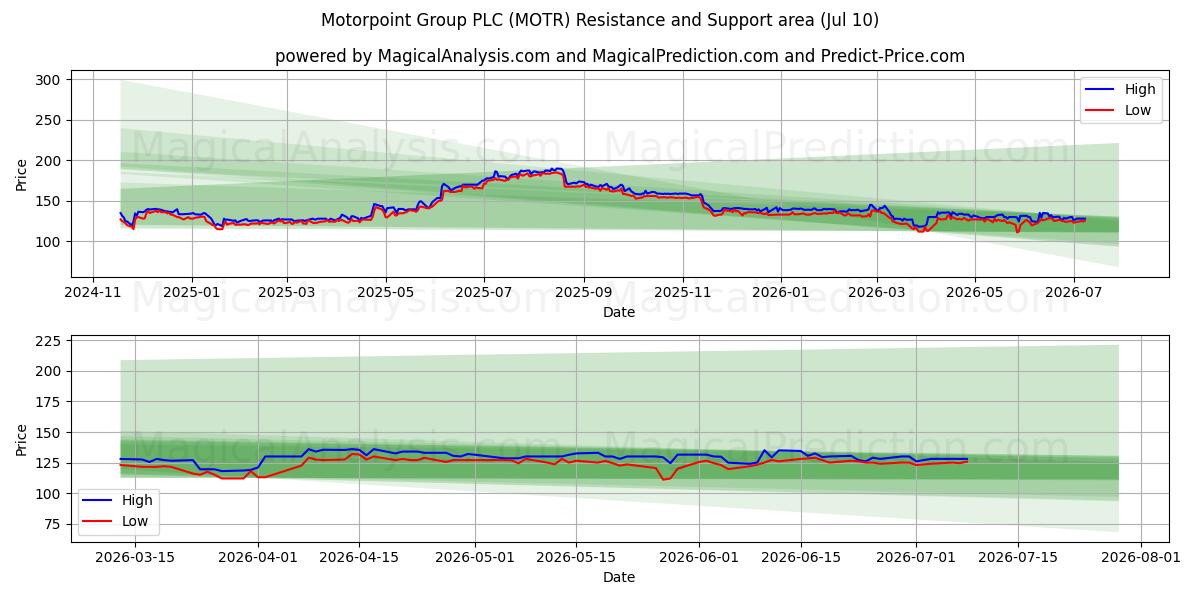
Task: Click the 2026-07-15 date tick label
Action: coord(1016,557)
